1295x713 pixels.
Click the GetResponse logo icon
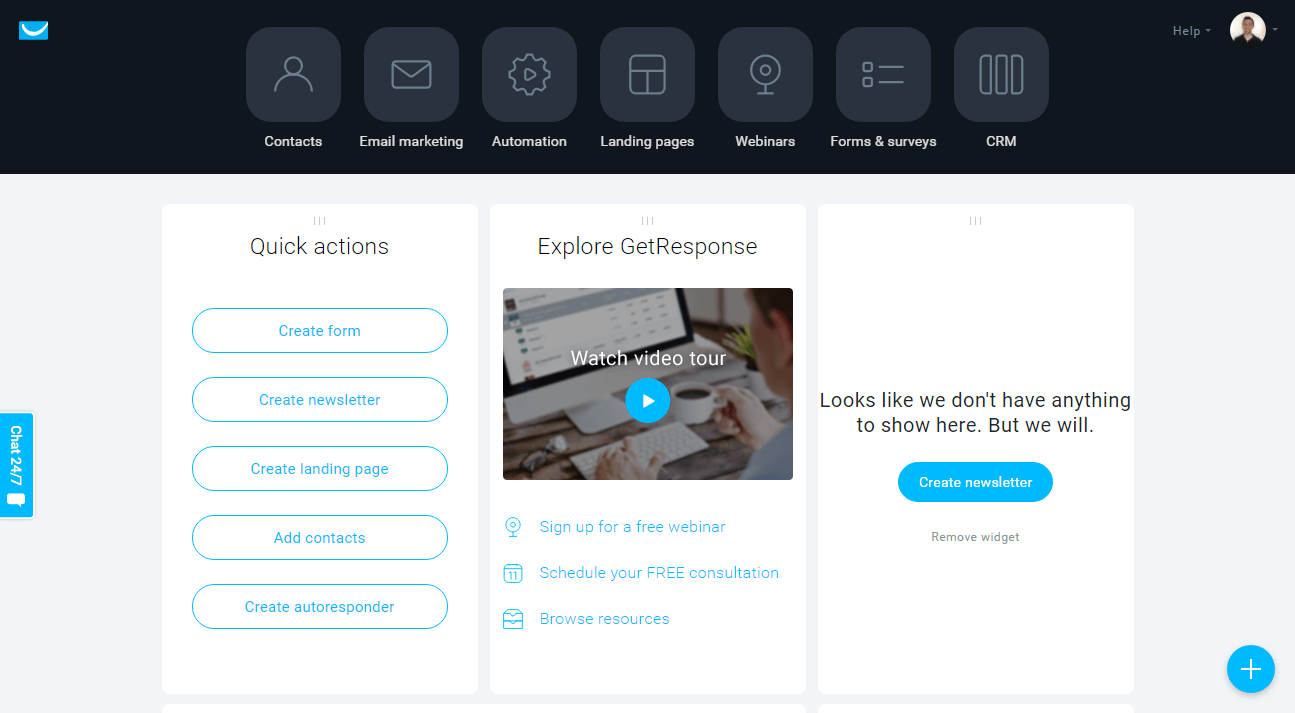coord(33,30)
